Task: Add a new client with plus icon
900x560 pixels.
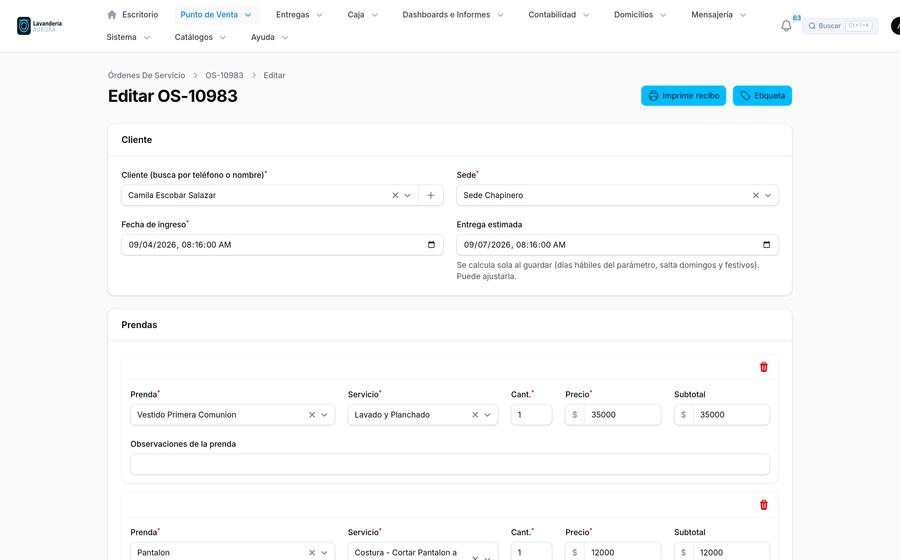Action: pos(430,195)
